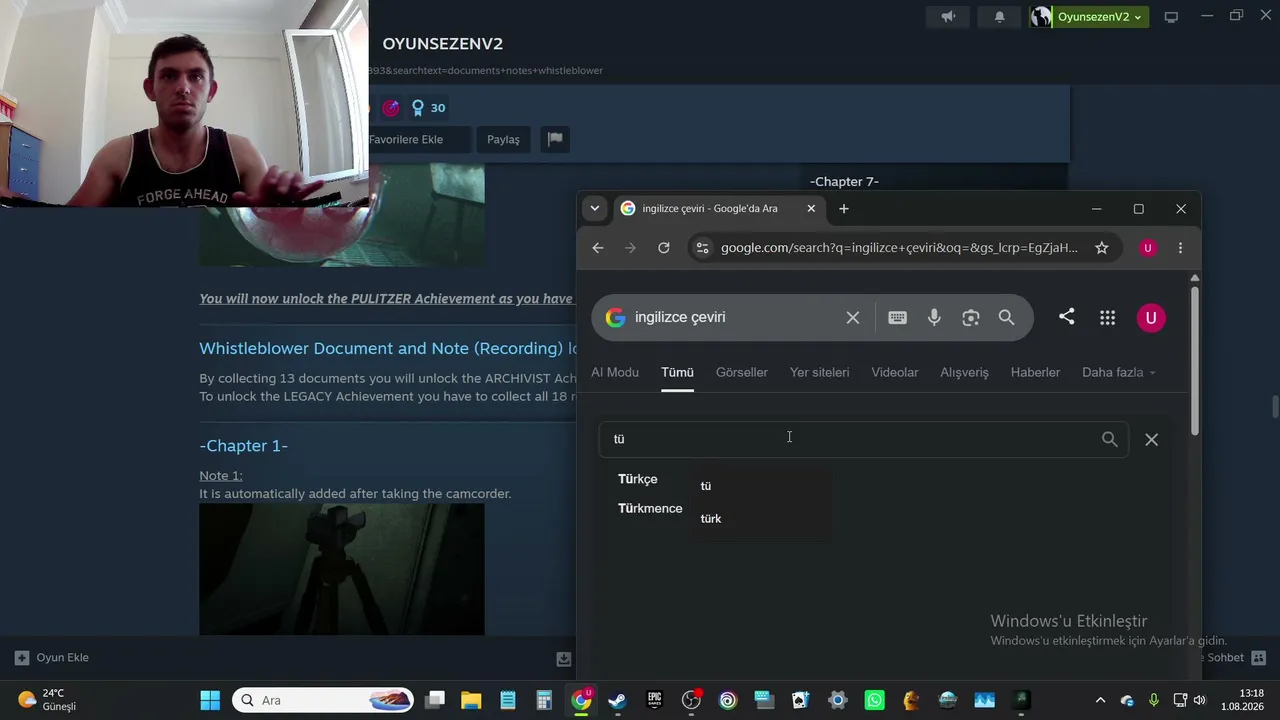Open a new Chrome tab
This screenshot has width=1280, height=720.
[844, 209]
